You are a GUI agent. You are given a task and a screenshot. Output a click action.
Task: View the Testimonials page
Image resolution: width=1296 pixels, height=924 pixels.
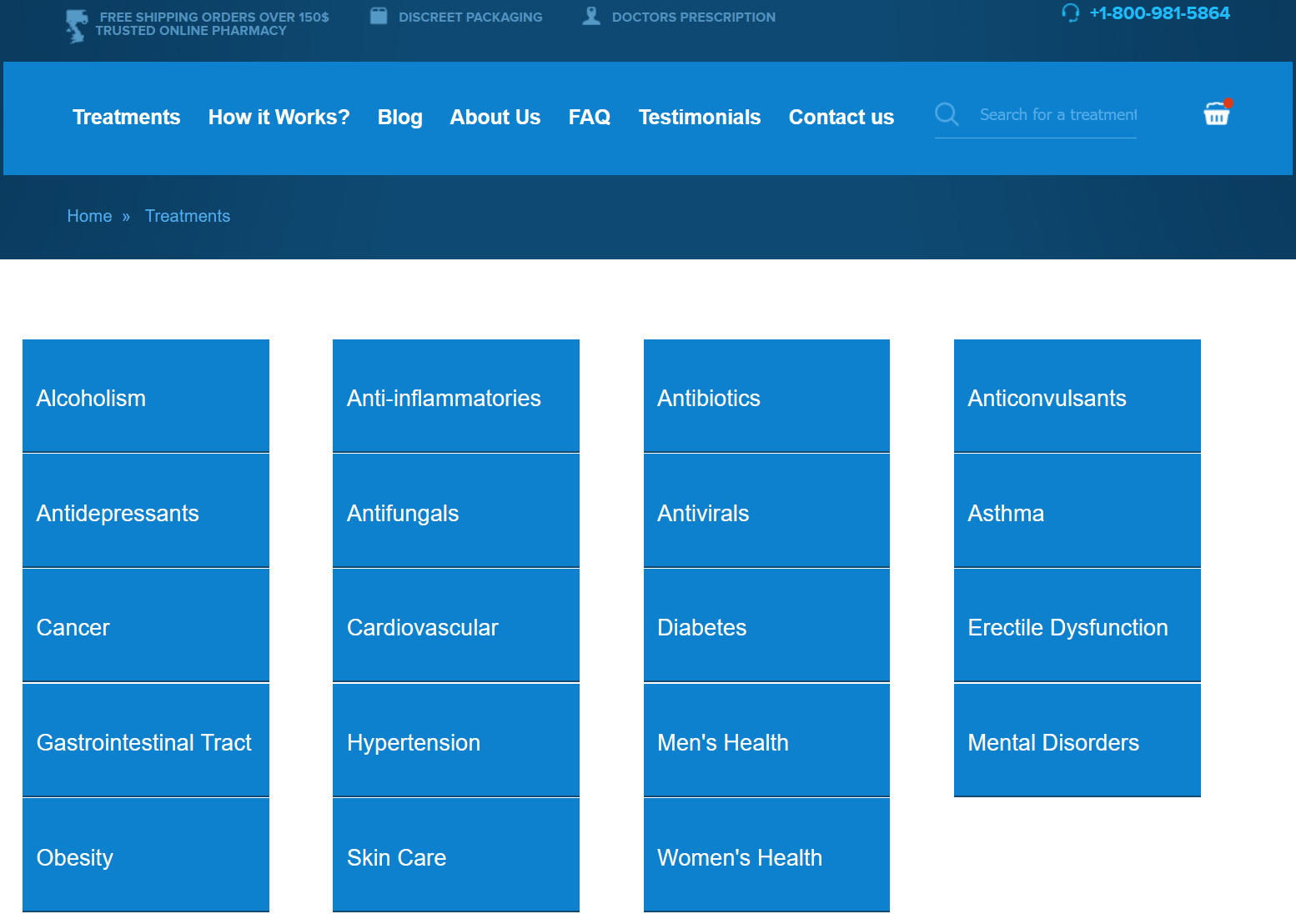[700, 118]
